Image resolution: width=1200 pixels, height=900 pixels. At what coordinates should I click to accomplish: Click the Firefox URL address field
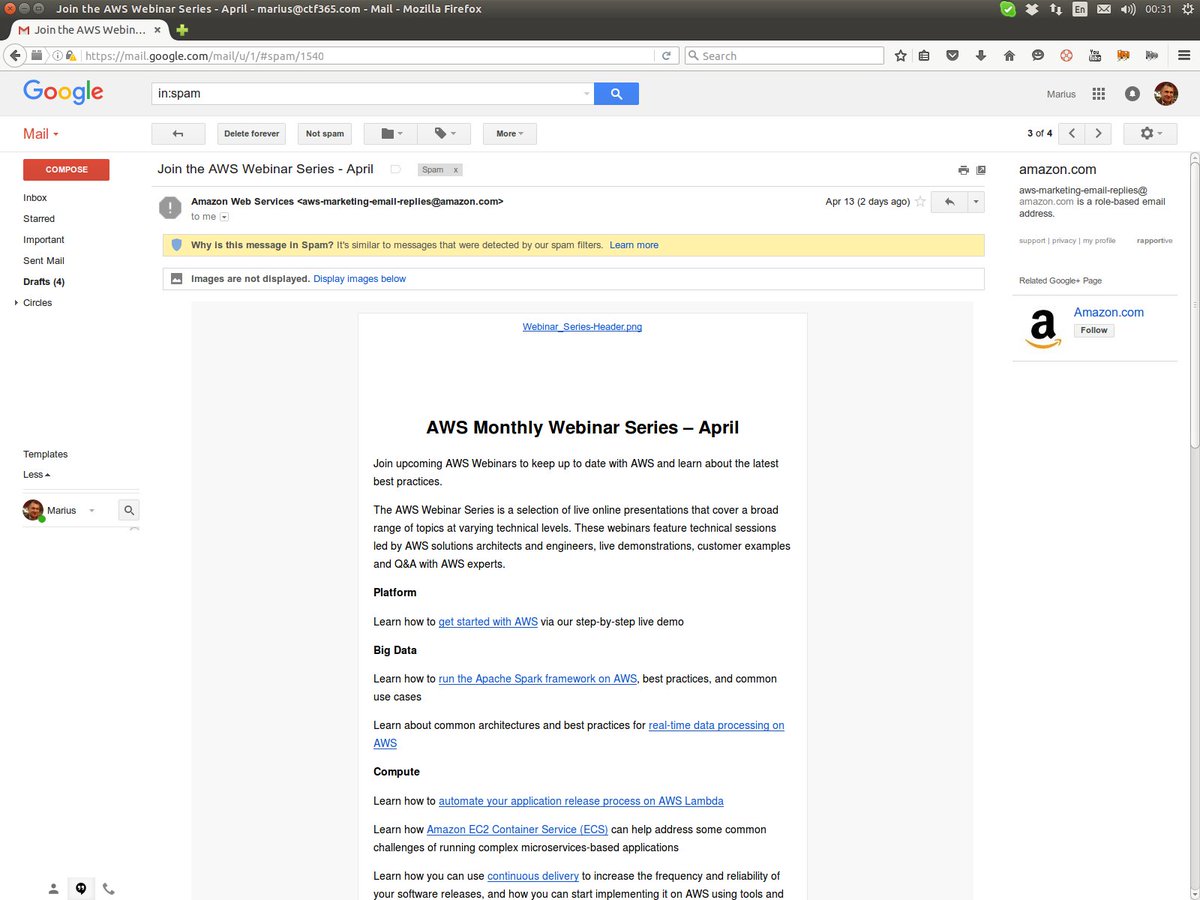(x=367, y=56)
